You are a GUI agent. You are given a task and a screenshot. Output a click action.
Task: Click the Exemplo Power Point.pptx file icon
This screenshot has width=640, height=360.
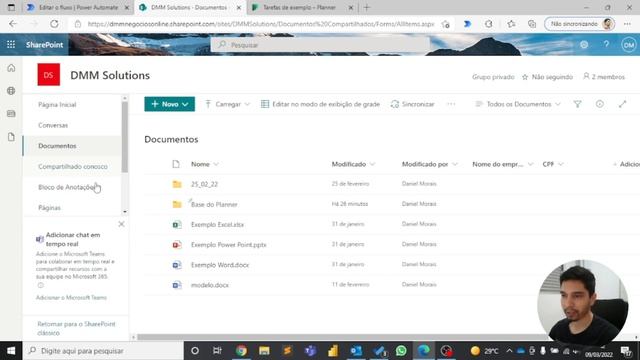pyautogui.click(x=177, y=244)
